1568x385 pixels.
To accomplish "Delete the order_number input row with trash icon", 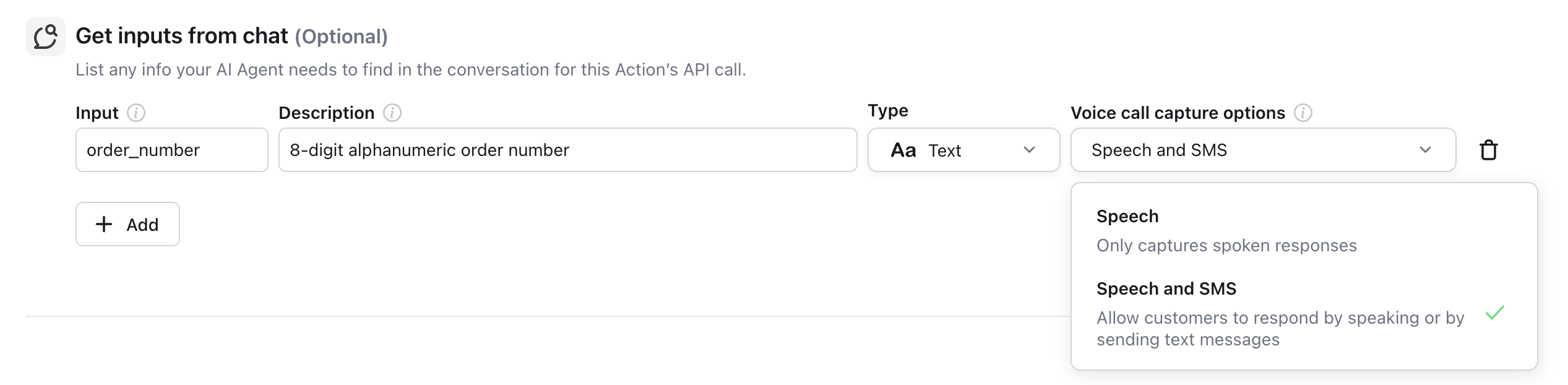I will point(1488,150).
